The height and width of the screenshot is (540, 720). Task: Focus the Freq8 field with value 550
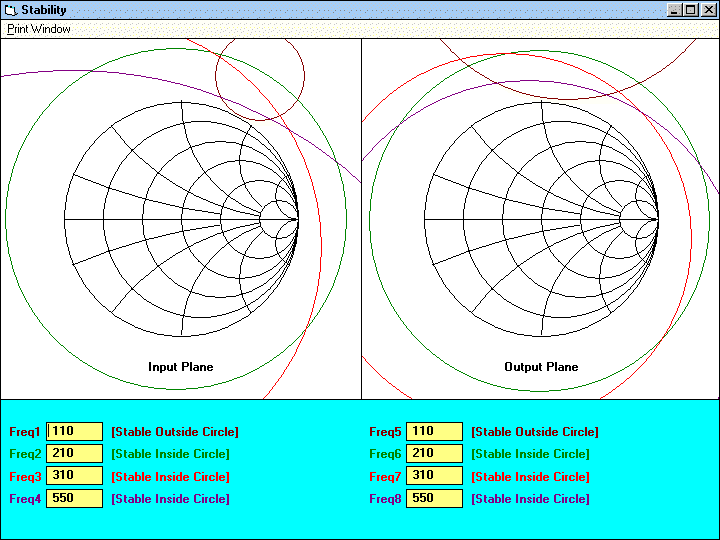pyautogui.click(x=434, y=499)
